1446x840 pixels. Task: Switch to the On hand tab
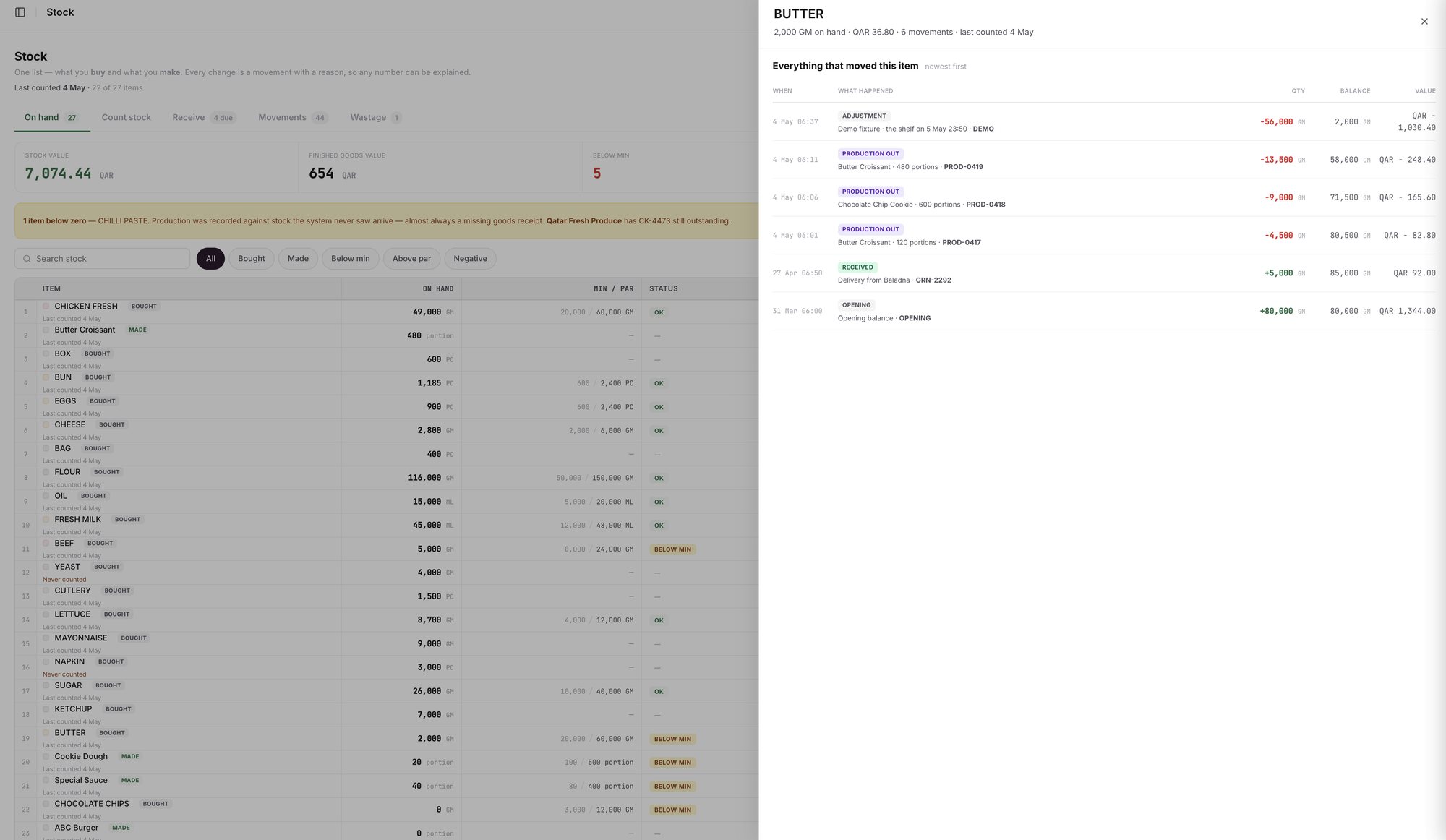(52, 118)
